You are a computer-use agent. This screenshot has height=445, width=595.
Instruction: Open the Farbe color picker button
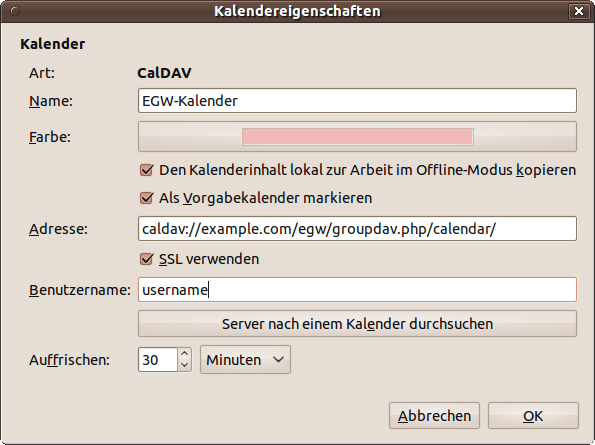tap(357, 137)
